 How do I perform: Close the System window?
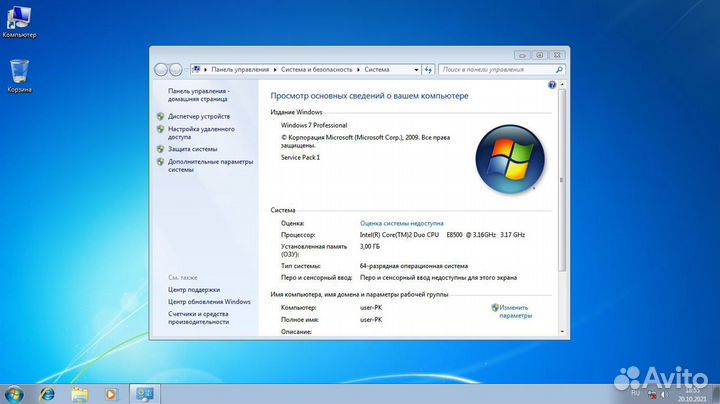557,55
